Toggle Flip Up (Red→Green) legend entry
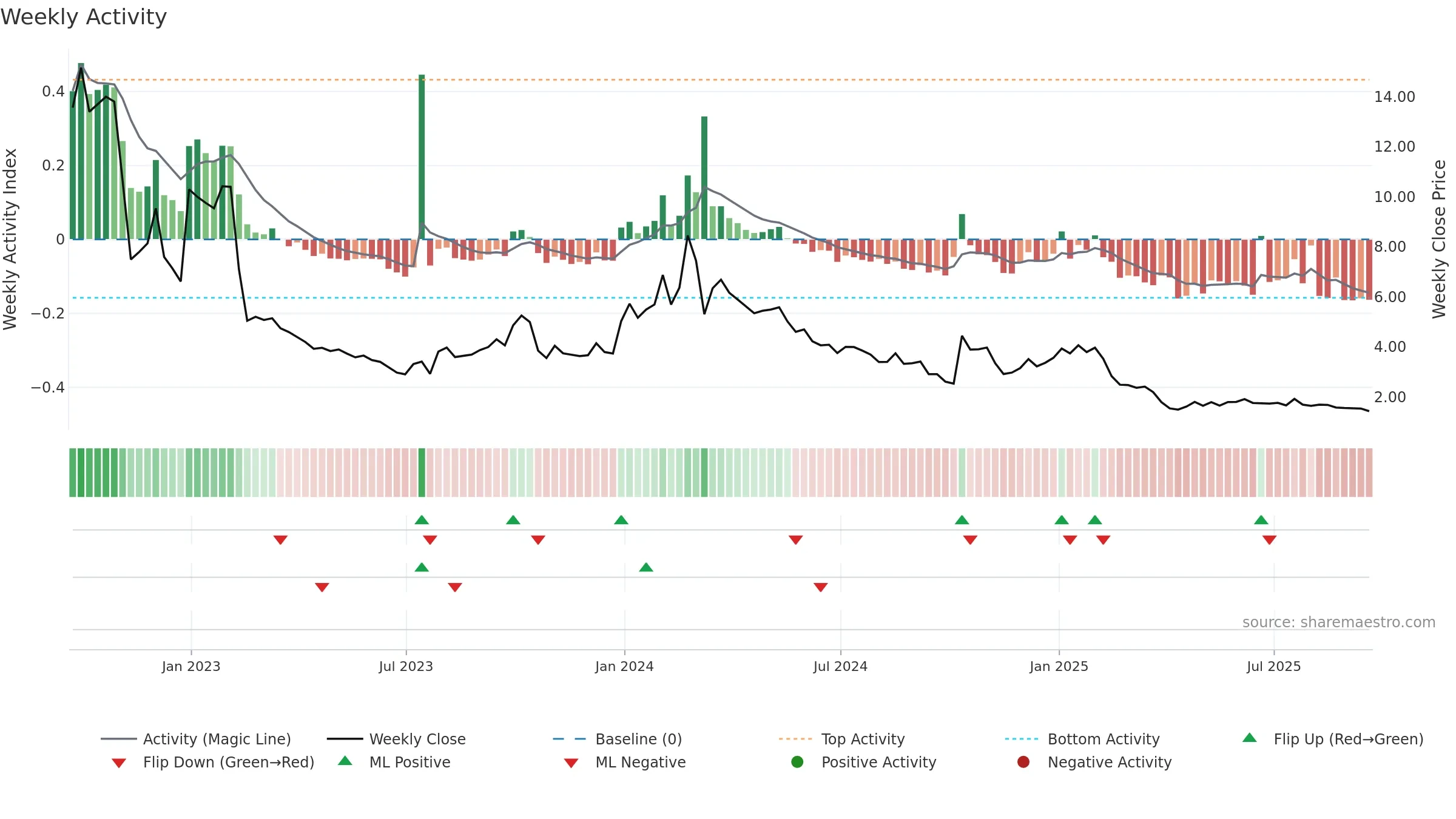The height and width of the screenshot is (819, 1456). [x=1332, y=739]
